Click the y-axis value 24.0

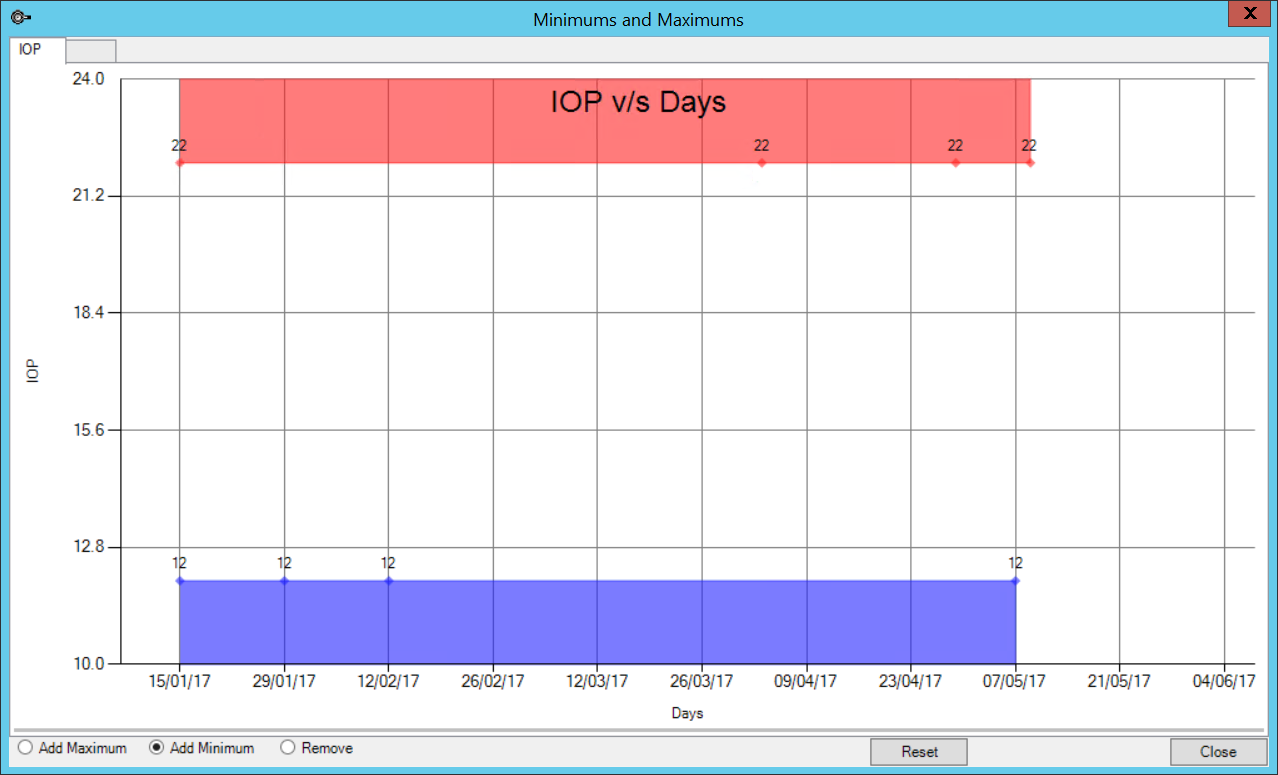click(x=88, y=79)
